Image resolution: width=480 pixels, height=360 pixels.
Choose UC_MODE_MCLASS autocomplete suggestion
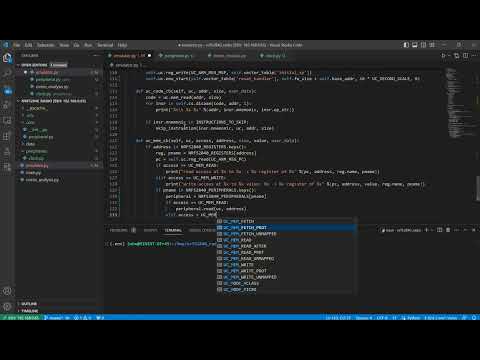287,283
